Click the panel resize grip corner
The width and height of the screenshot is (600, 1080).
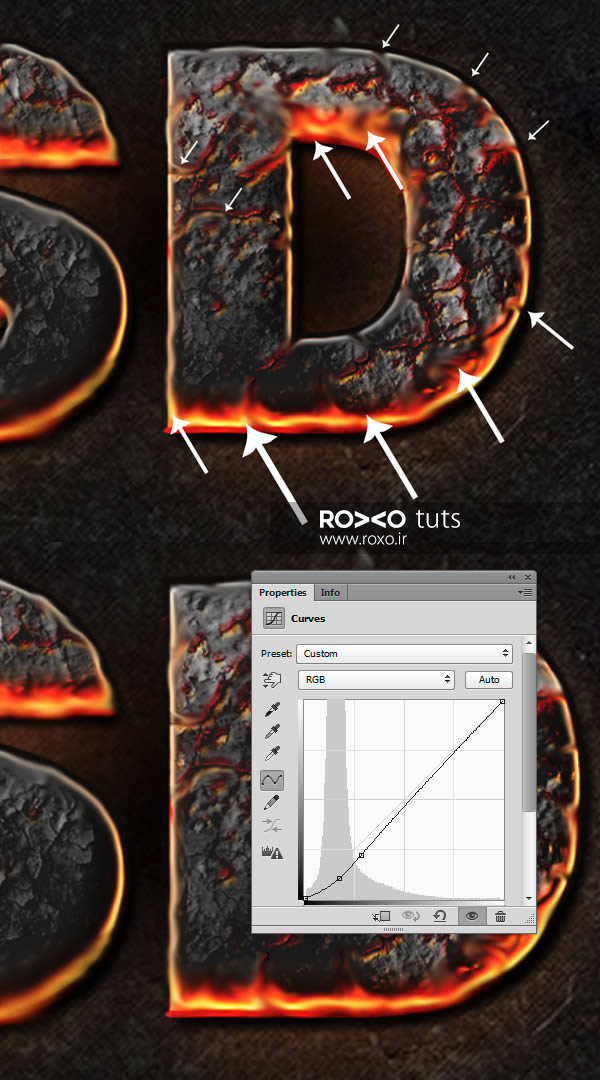click(530, 917)
